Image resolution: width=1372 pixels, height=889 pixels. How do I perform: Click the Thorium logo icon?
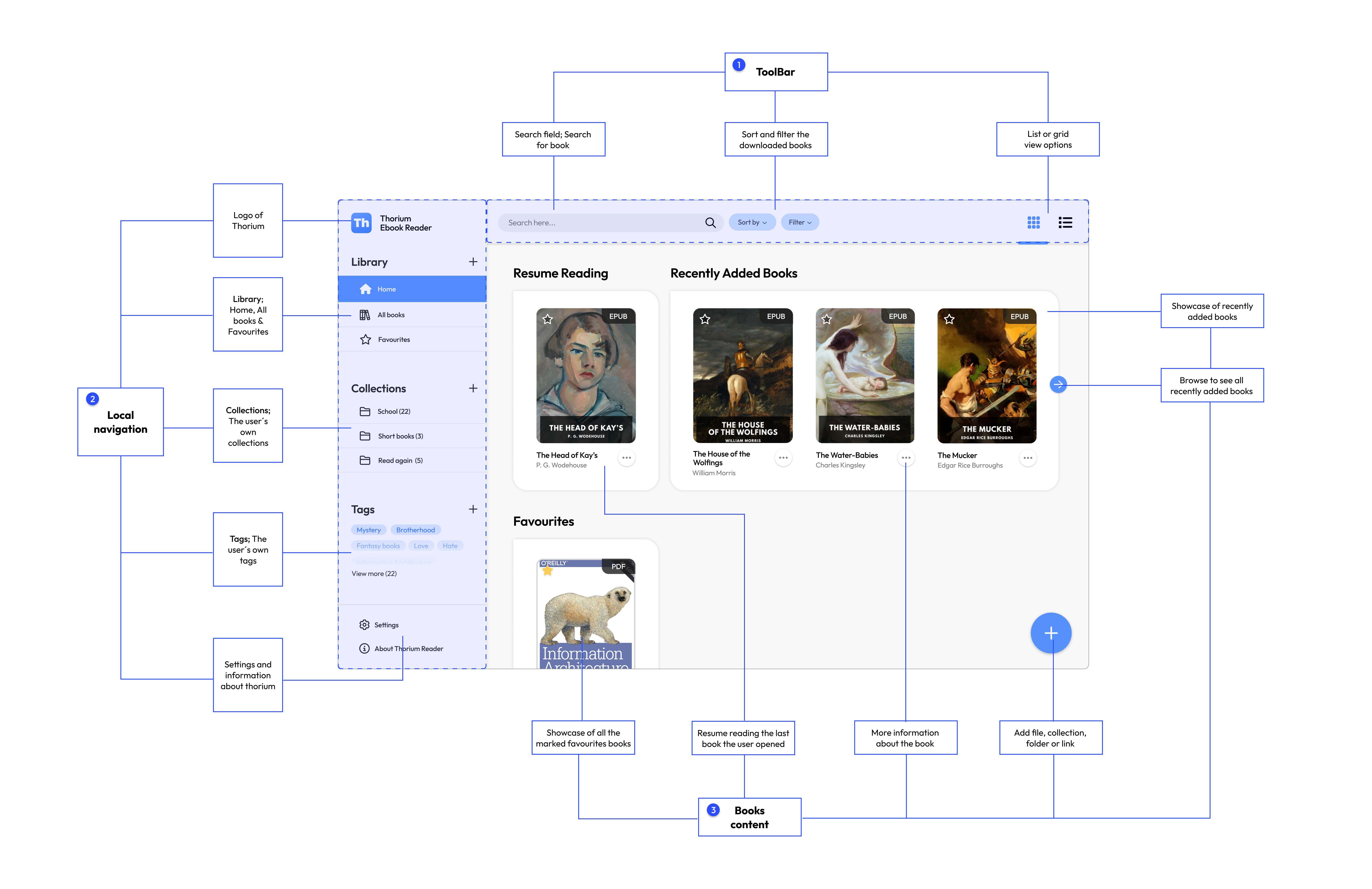click(361, 223)
